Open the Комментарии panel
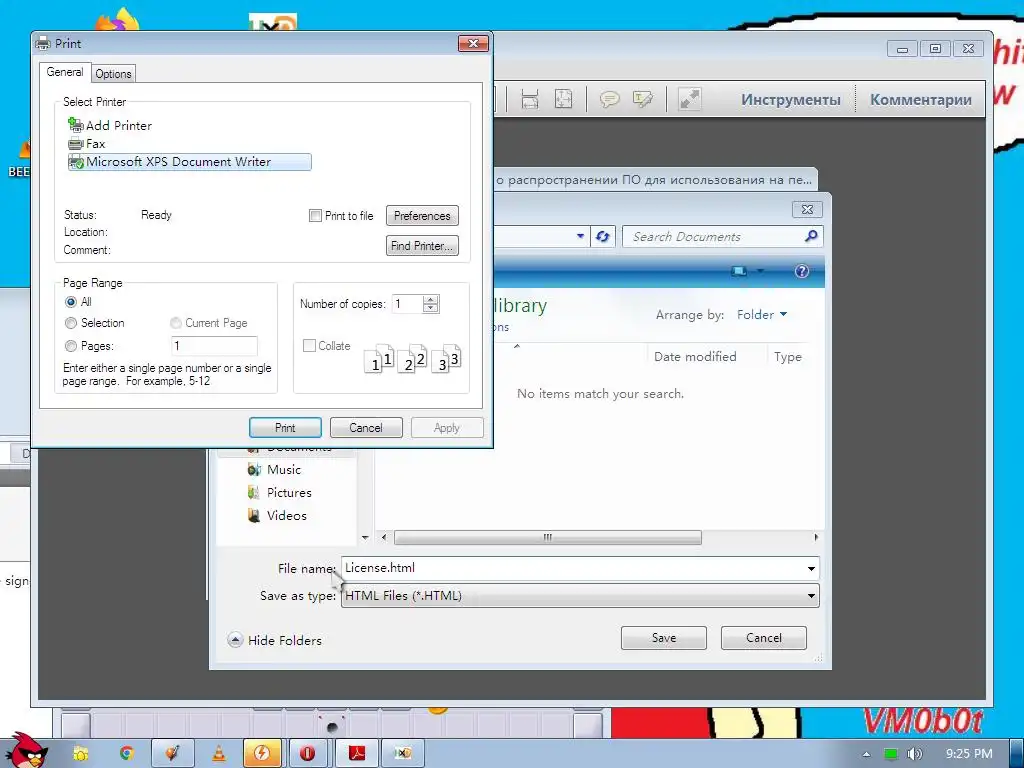 [920, 100]
